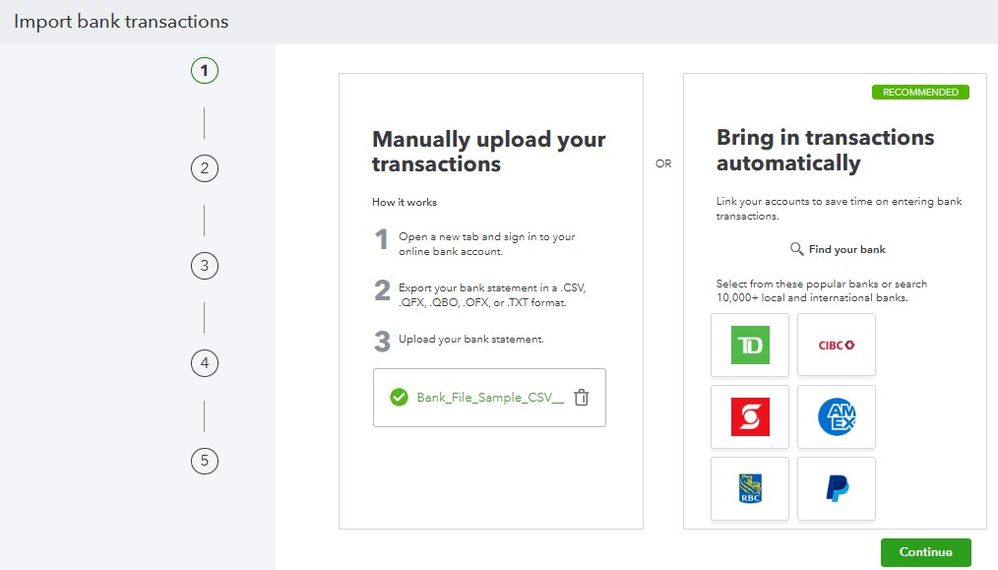Viewport: 998px width, 570px height.
Task: Select the TD bank logo tile
Action: (750, 345)
